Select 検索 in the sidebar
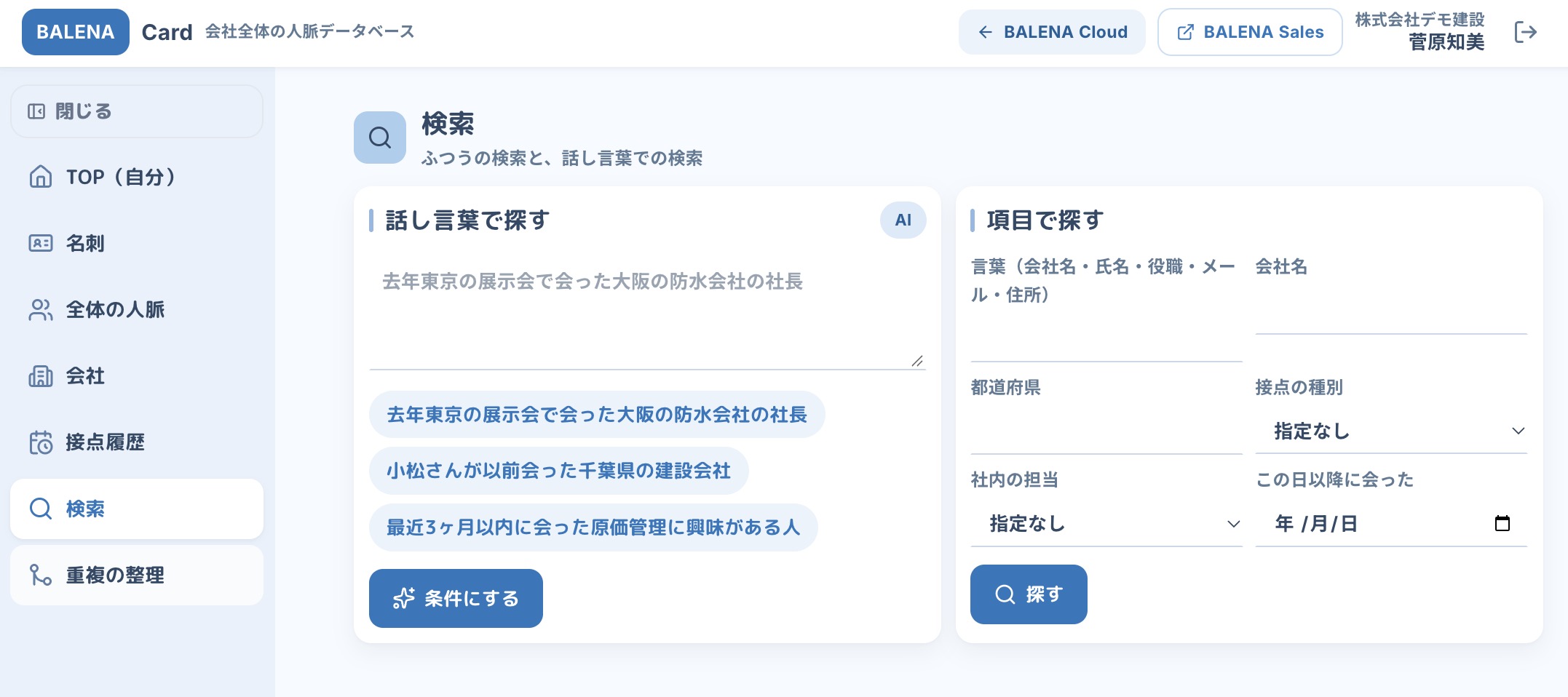This screenshot has width=1568, height=697. [x=137, y=509]
